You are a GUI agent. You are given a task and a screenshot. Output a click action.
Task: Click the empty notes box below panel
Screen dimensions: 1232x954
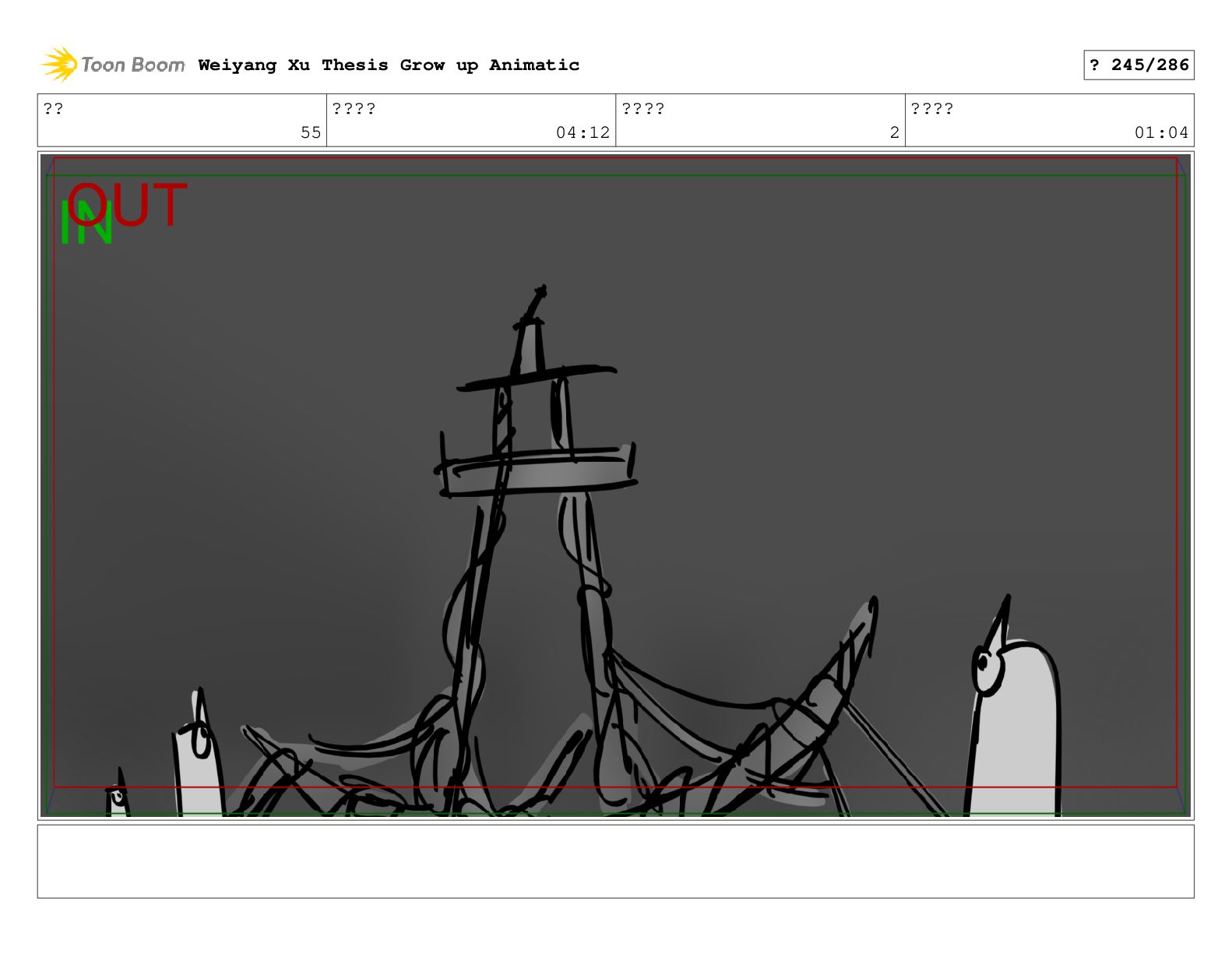coord(615,861)
